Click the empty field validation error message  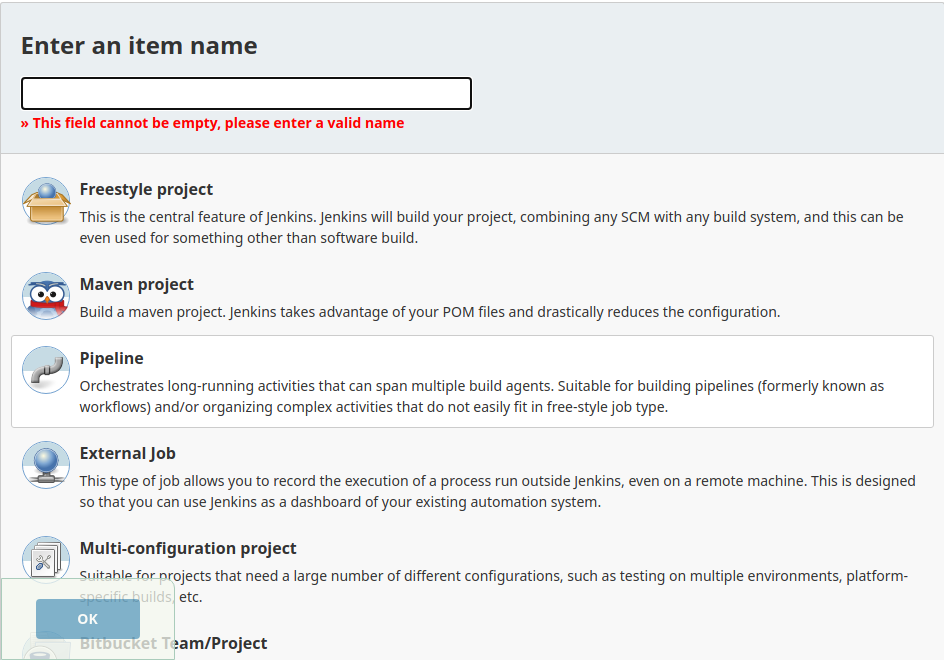click(213, 123)
